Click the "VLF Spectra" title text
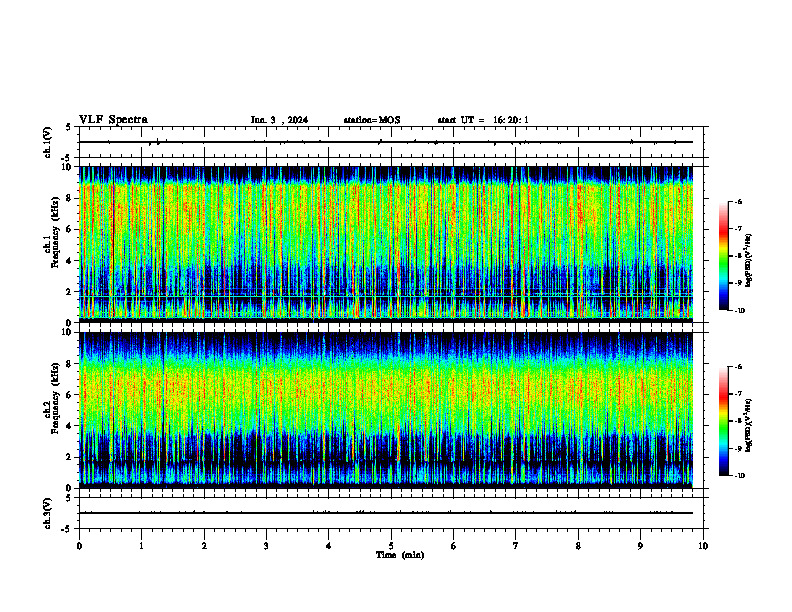792x612 pixels. (113, 120)
